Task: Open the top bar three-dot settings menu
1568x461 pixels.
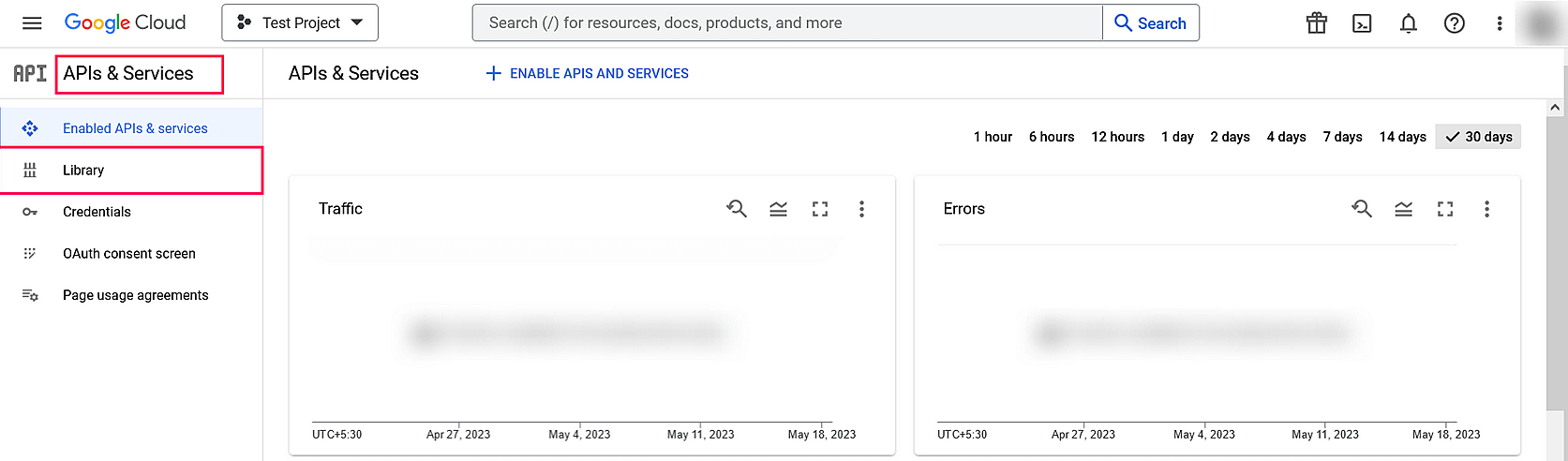Action: [x=1499, y=23]
